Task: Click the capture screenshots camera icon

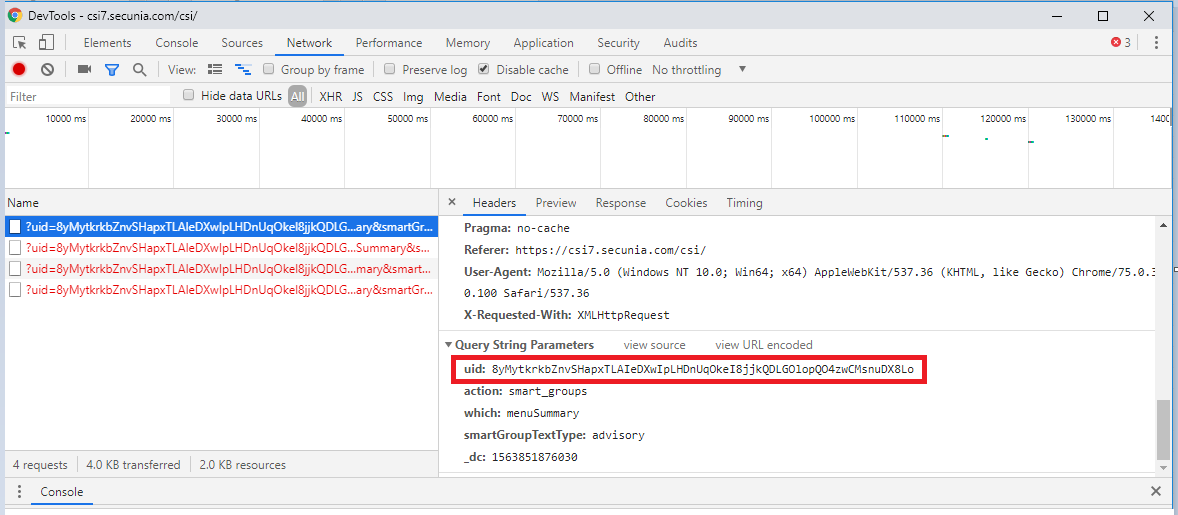Action: pos(84,70)
